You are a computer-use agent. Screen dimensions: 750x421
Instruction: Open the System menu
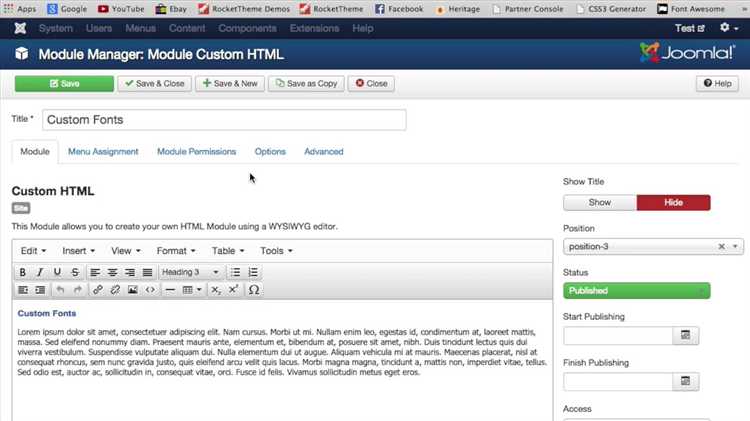pos(56,28)
